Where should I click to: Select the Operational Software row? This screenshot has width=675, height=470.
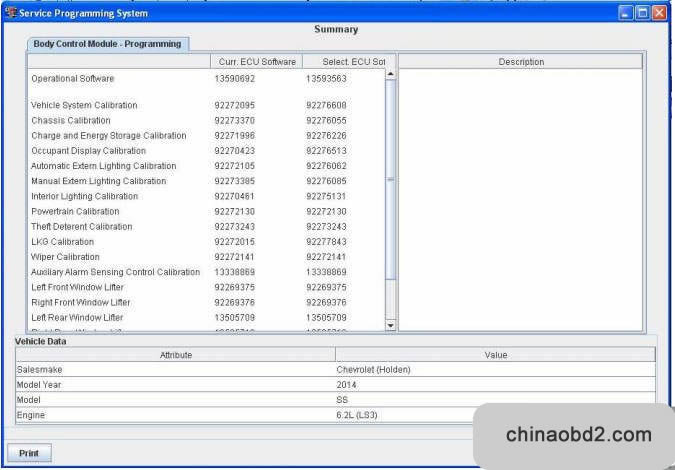pos(207,79)
